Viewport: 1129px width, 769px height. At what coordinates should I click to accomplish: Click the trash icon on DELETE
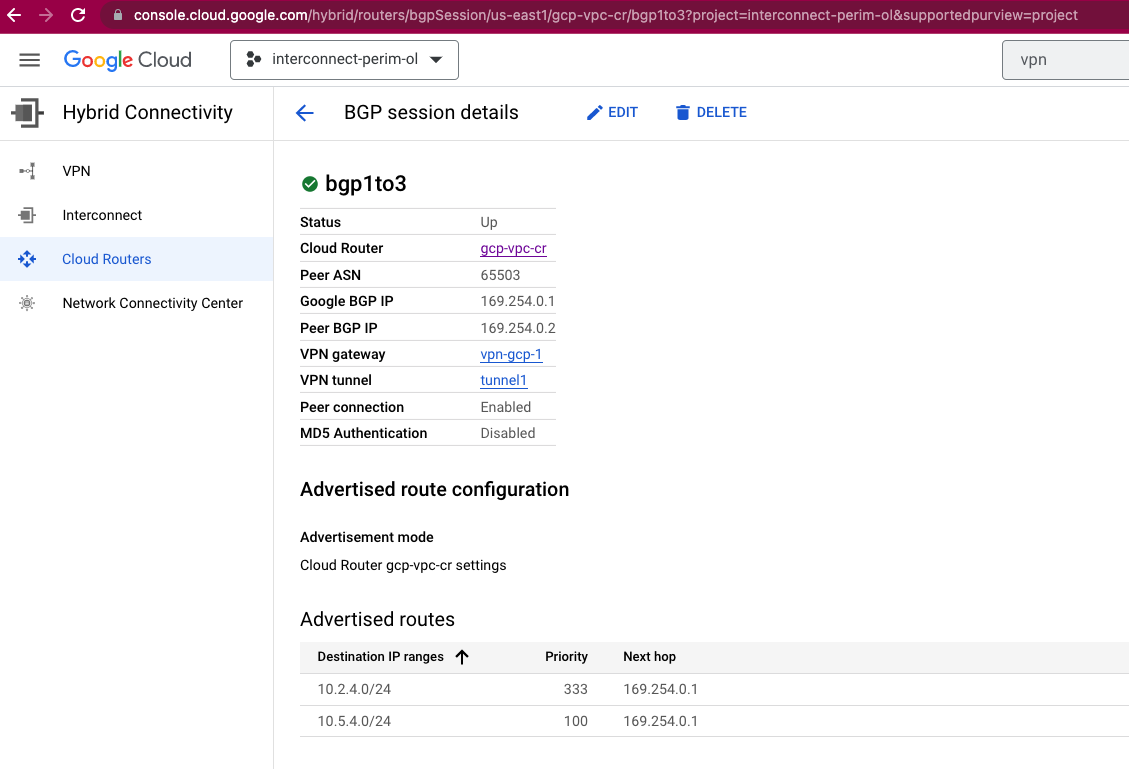(x=683, y=112)
